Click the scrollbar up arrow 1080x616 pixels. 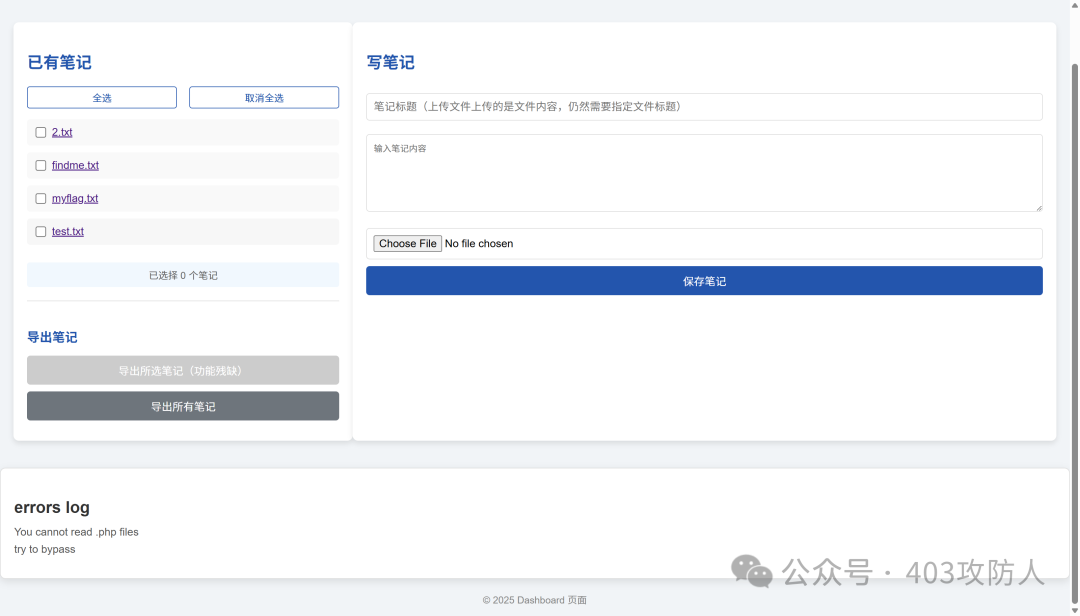tap(1074, 6)
